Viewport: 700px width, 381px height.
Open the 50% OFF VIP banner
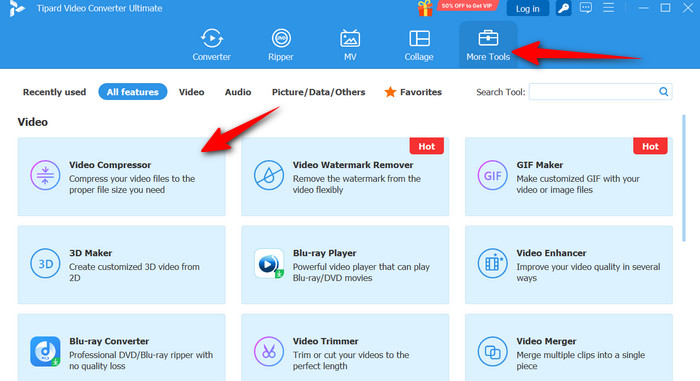(467, 6)
